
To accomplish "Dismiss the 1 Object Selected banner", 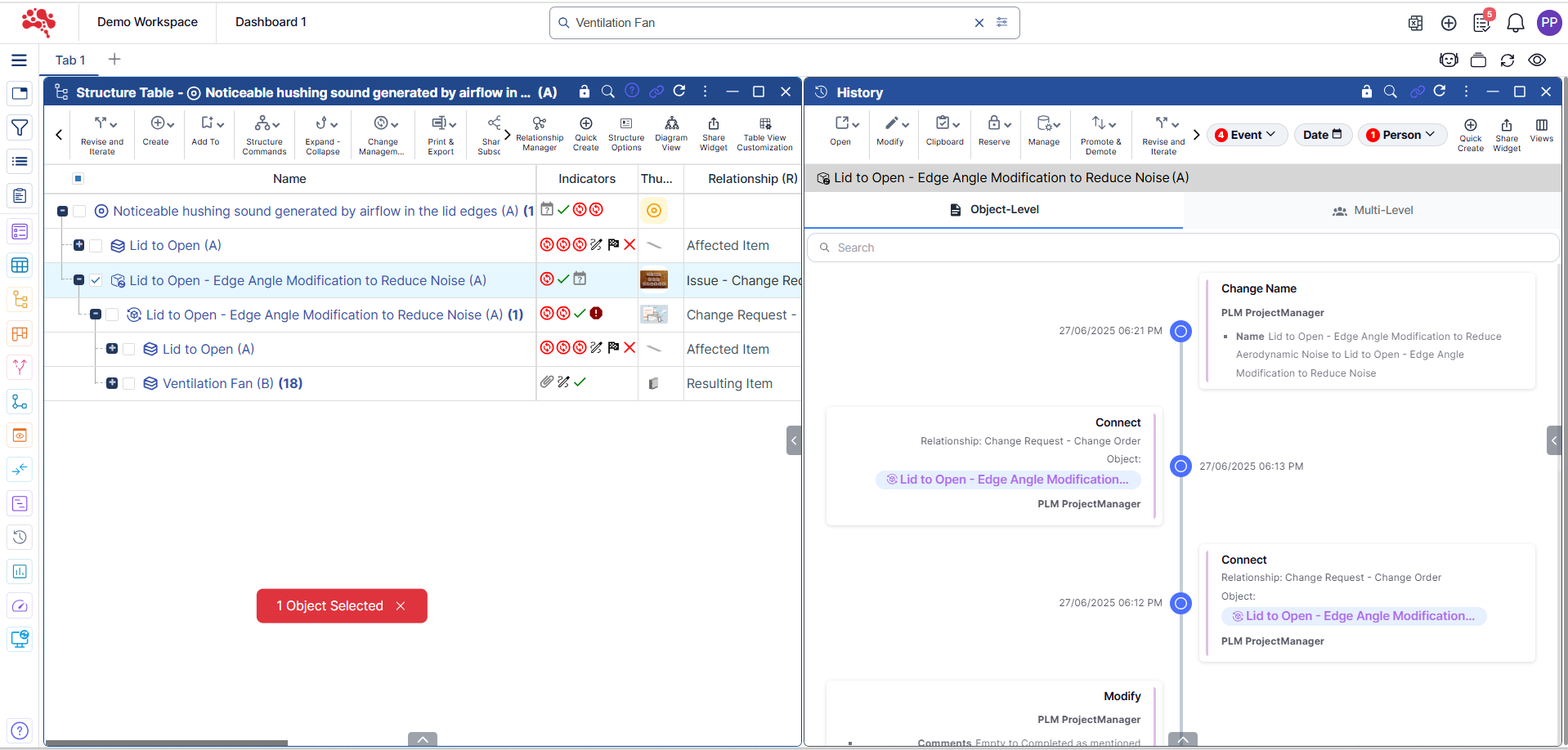I will click(x=401, y=606).
